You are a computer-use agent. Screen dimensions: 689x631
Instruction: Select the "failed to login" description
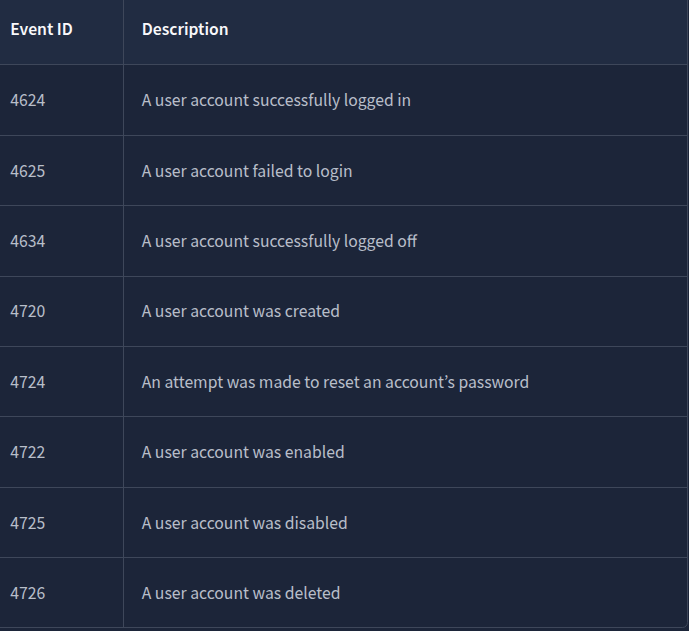pos(247,171)
